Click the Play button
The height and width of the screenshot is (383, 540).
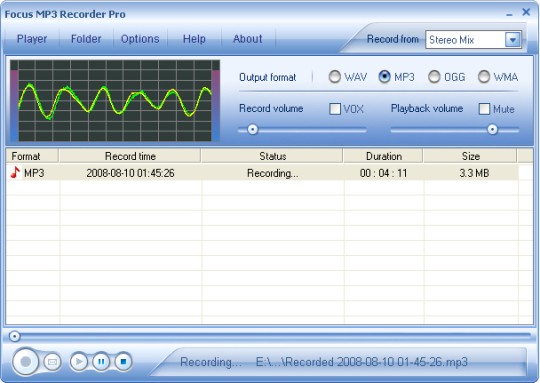pyautogui.click(x=79, y=362)
